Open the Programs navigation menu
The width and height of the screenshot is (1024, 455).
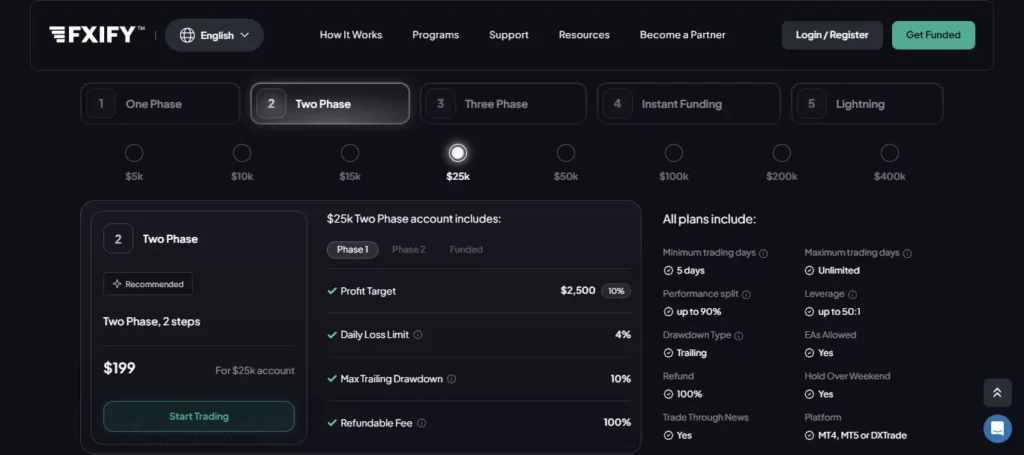tap(436, 35)
